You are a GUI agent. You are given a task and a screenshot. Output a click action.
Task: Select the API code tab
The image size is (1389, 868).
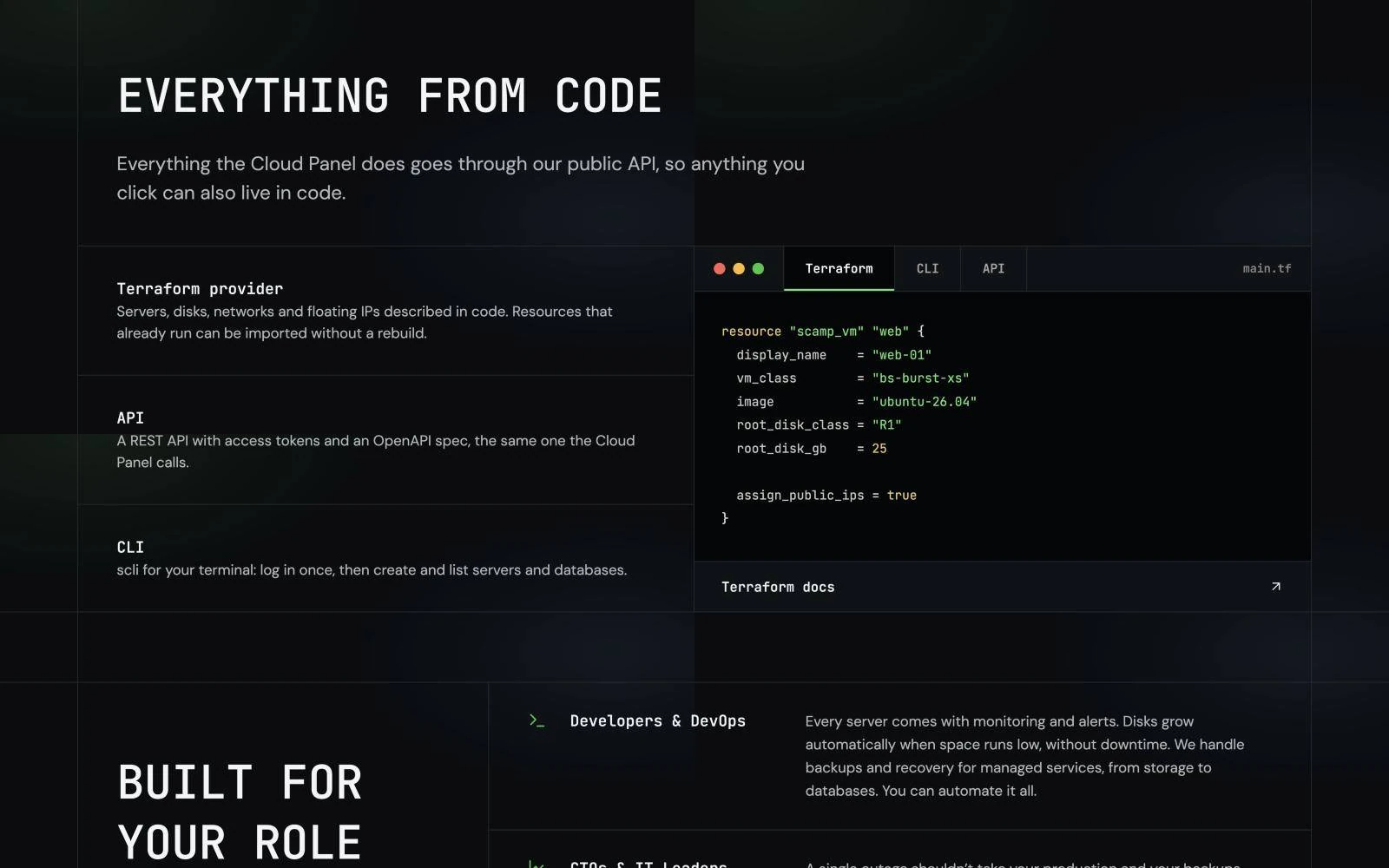(993, 268)
